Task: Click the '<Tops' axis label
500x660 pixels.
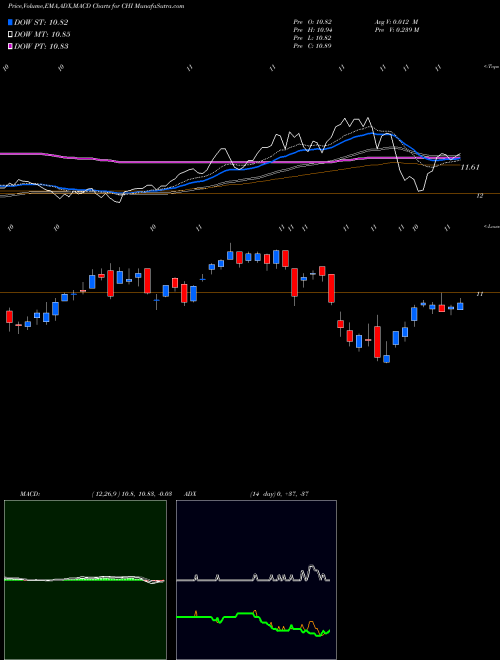Action: pos(492,67)
